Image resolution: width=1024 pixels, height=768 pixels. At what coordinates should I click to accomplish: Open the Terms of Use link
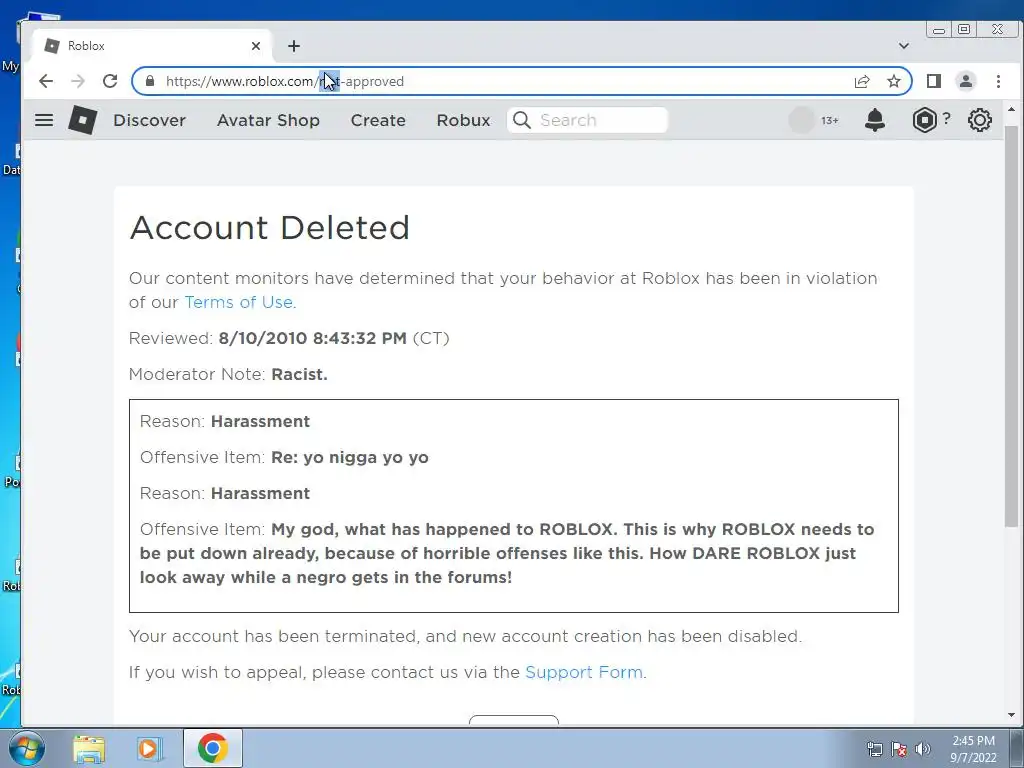pyautogui.click(x=240, y=302)
